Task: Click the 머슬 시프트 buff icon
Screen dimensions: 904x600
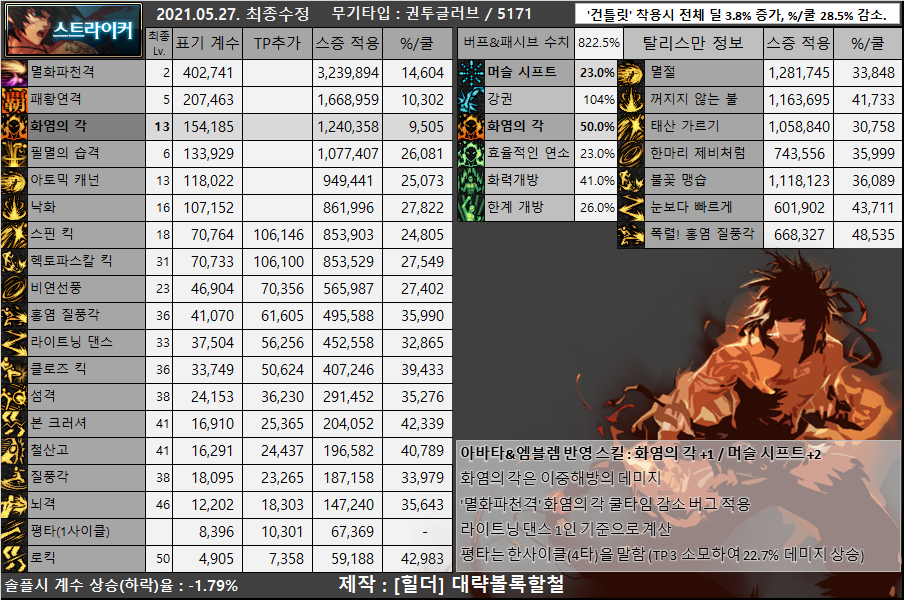Action: pyautogui.click(x=471, y=73)
